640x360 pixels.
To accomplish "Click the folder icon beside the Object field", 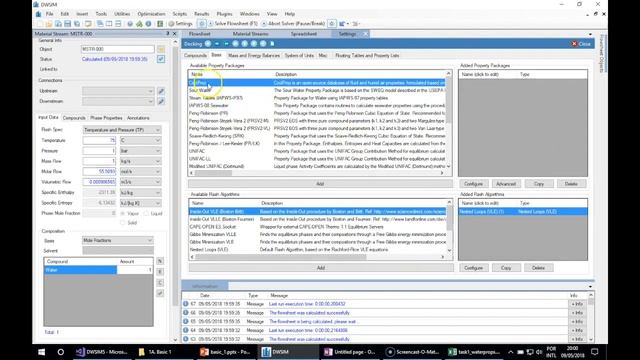I will click(x=161, y=49).
